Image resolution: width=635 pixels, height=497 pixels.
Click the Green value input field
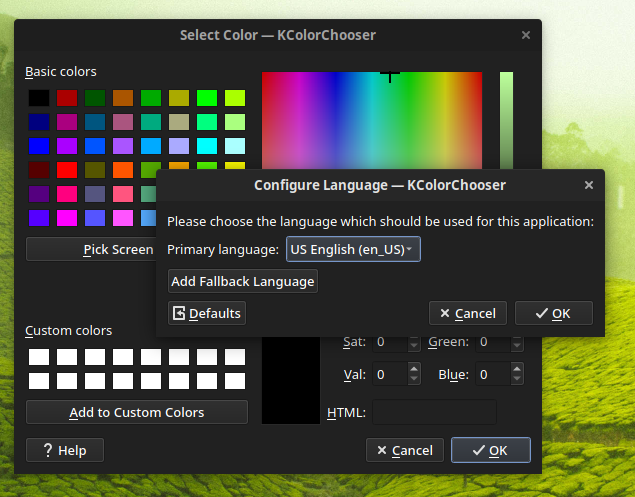(493, 342)
